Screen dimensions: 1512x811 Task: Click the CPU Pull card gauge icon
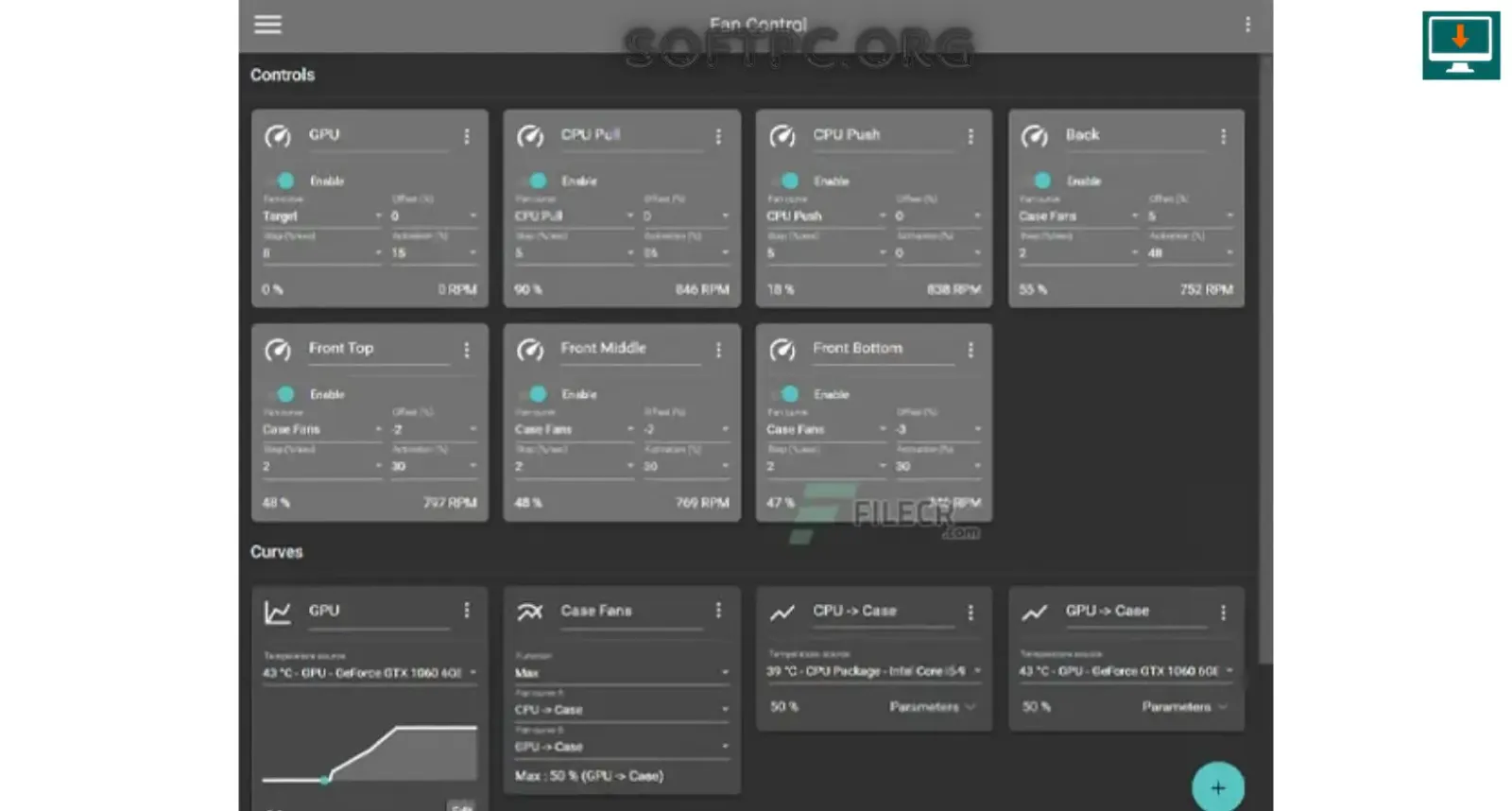530,136
